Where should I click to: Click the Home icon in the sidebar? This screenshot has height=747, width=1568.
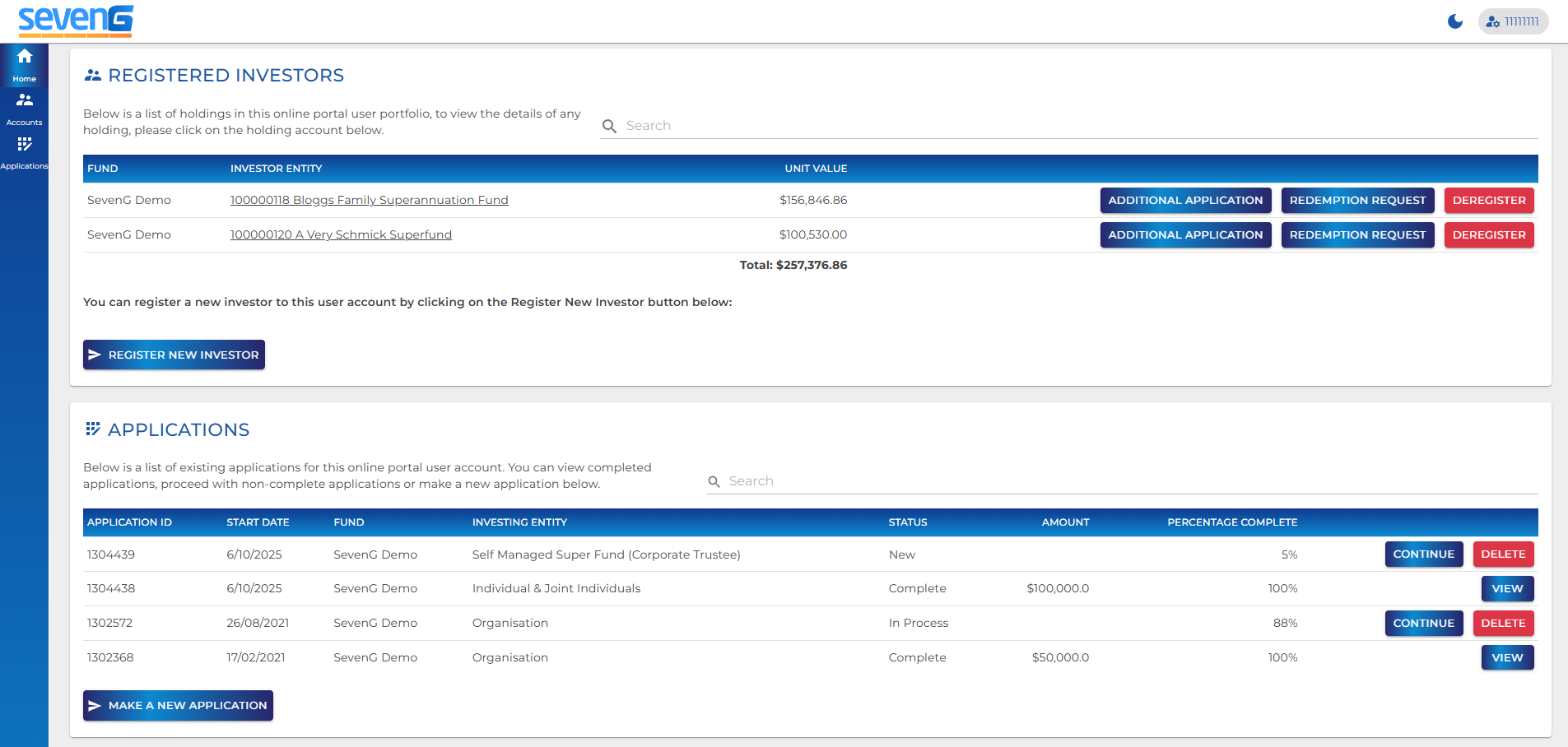(25, 62)
